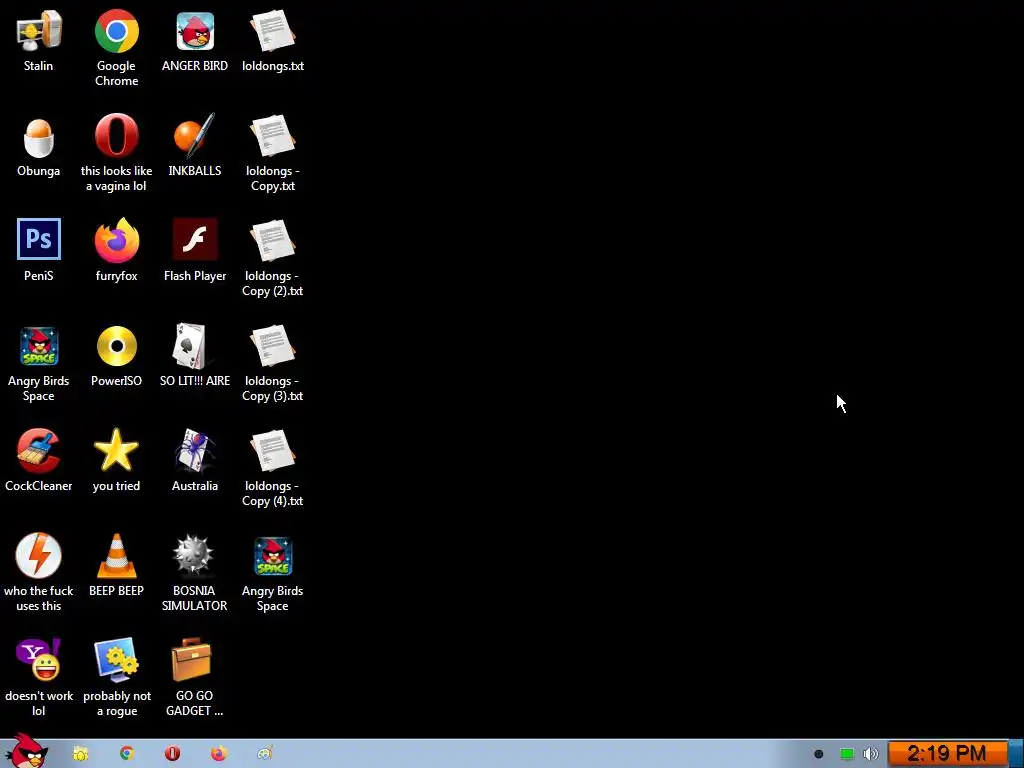This screenshot has height=768, width=1024.
Task: Click the green monitor tray icon
Action: pyautogui.click(x=846, y=754)
